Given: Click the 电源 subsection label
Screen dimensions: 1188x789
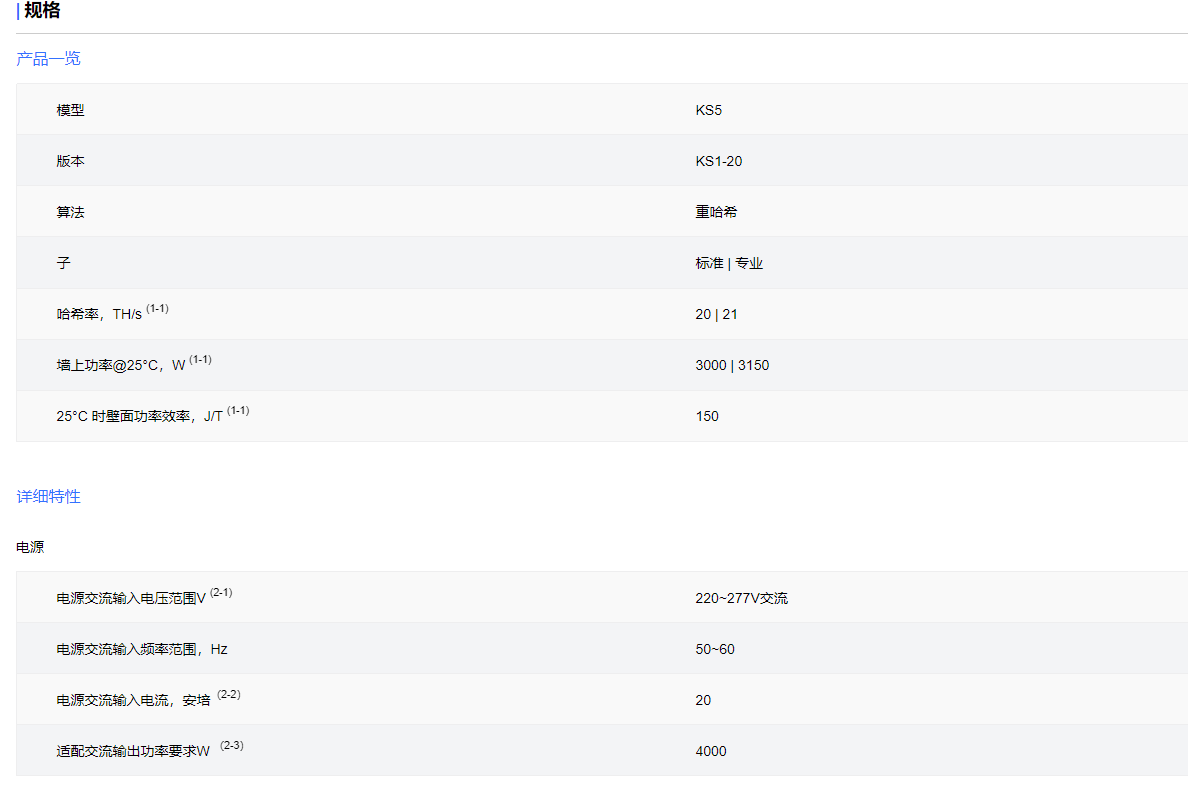Looking at the screenshot, I should pos(30,548).
